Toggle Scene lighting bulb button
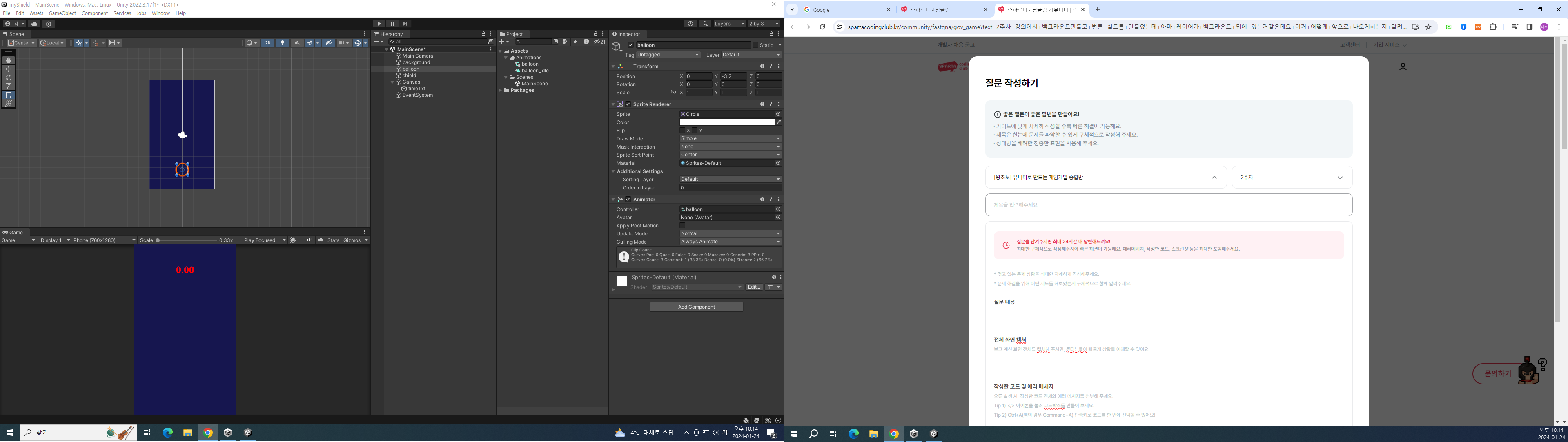The width and height of the screenshot is (1568, 442). [283, 42]
